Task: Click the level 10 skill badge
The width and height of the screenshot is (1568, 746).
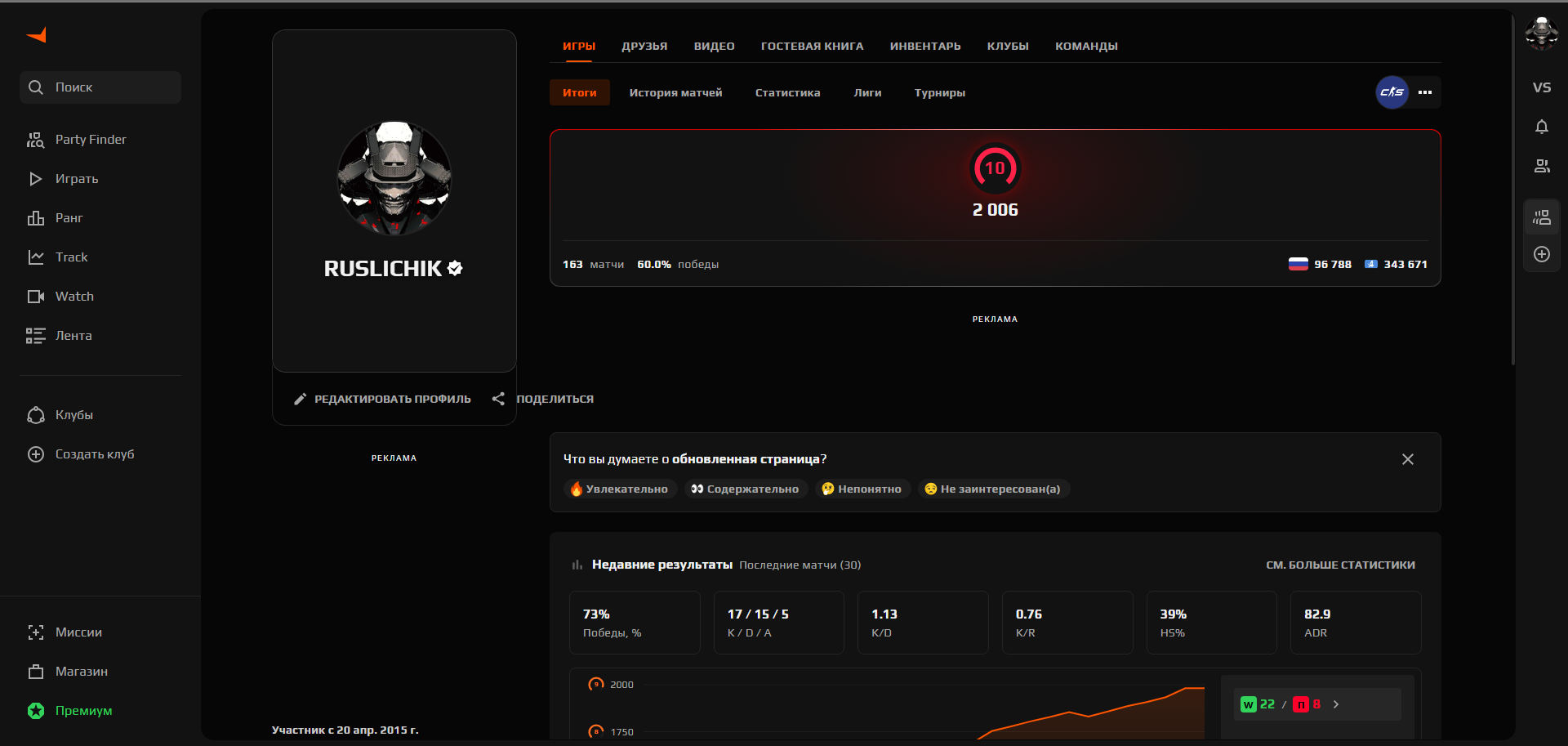Action: click(995, 168)
